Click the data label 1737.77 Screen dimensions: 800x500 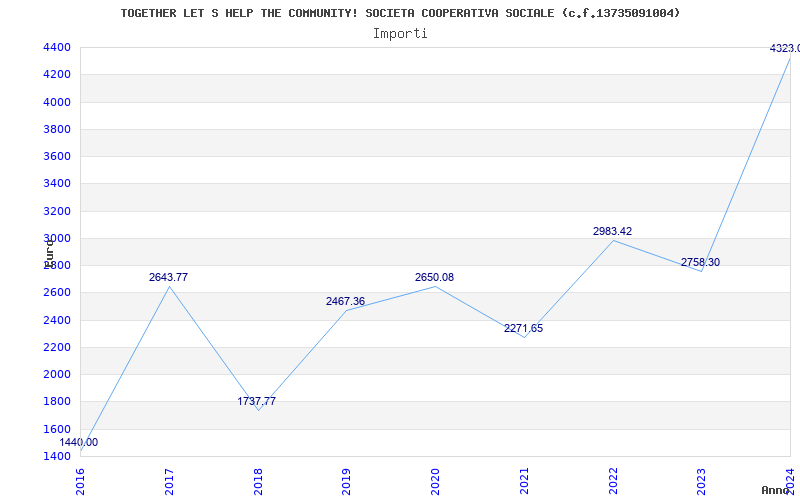[x=257, y=401]
